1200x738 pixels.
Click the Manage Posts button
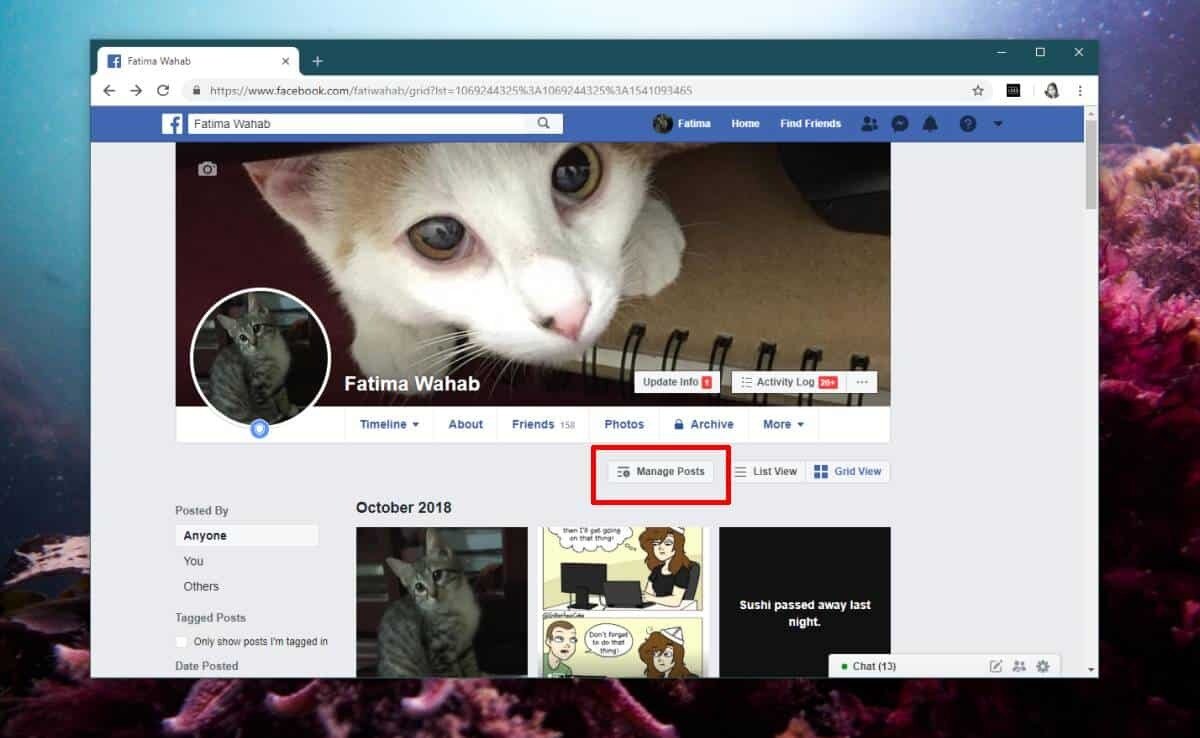point(659,471)
